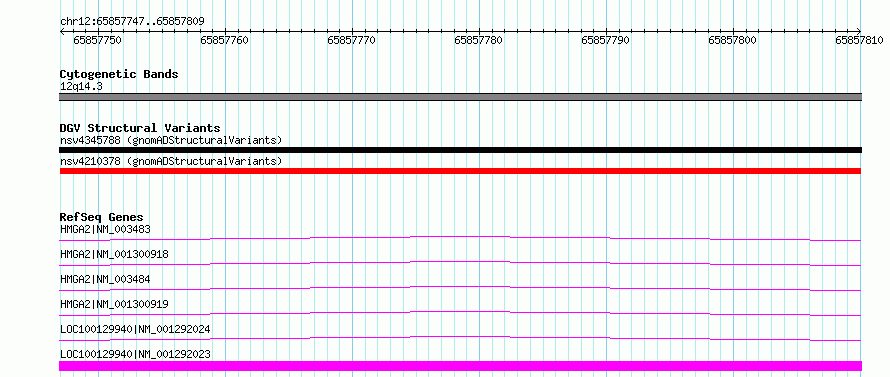This screenshot has height=377, width=890.
Task: Click the Cytogenetic Bands track heading
Action: (119, 74)
